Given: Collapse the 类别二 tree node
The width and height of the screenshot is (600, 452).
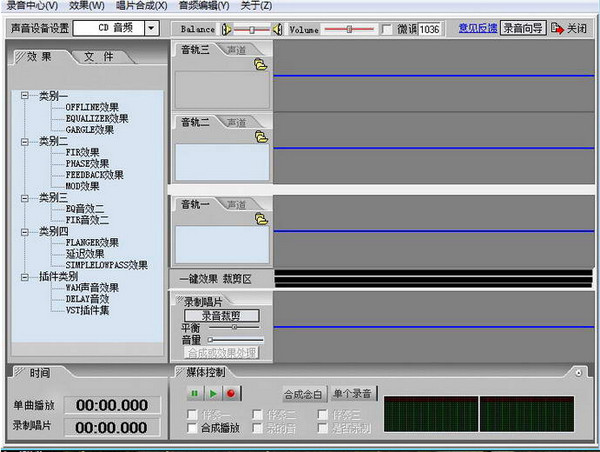Looking at the screenshot, I should pos(24,142).
